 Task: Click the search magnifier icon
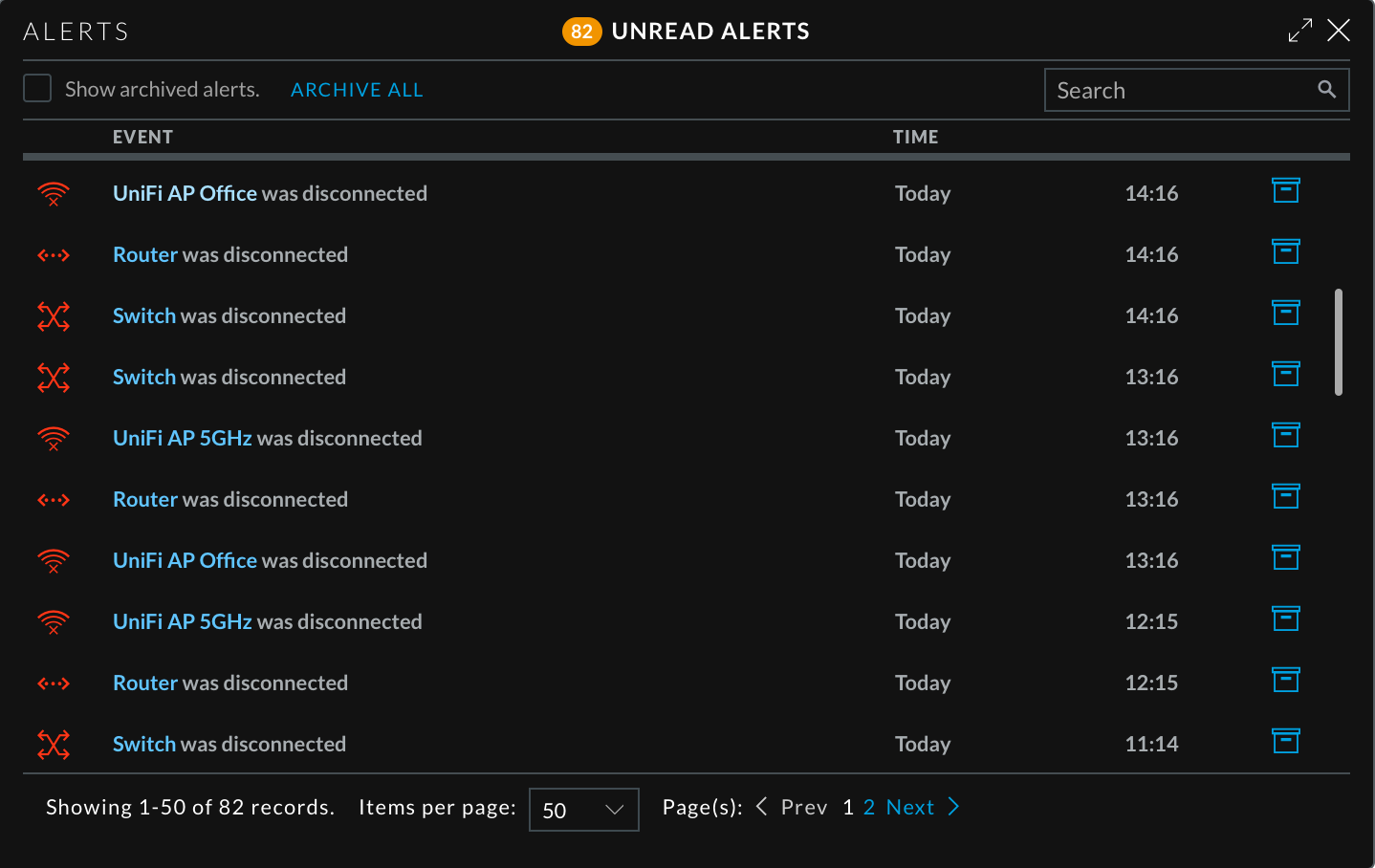point(1326,90)
